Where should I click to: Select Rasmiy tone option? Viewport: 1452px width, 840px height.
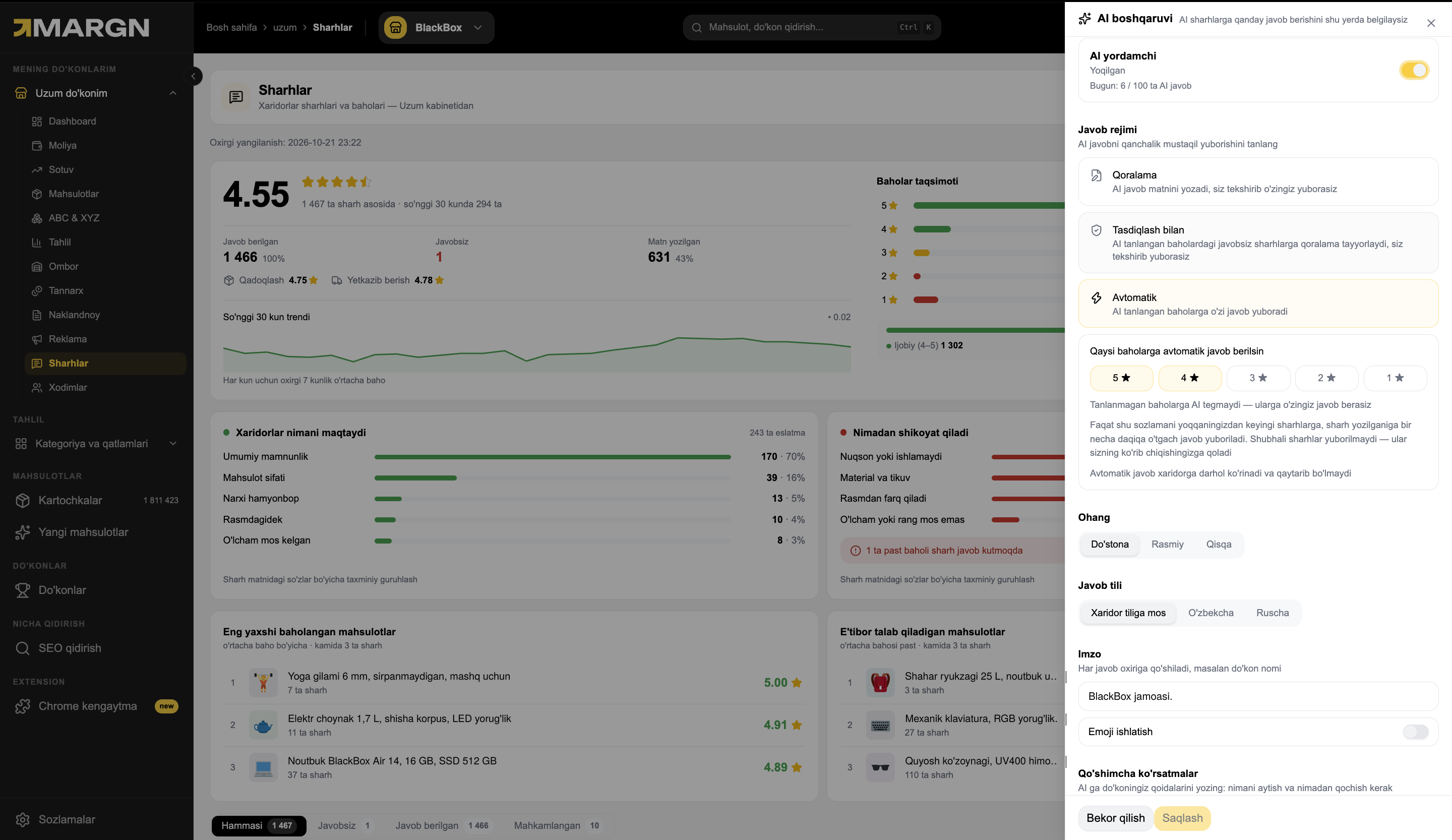click(x=1167, y=545)
